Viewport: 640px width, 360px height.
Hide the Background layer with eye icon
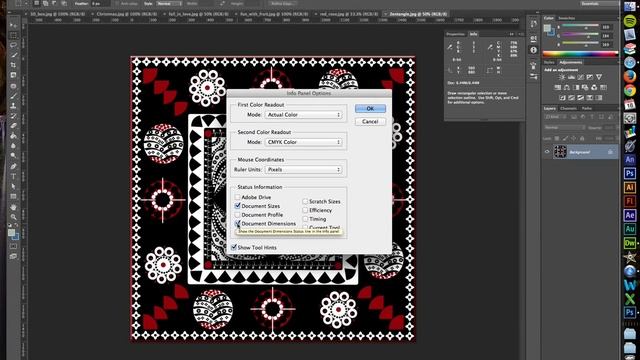(x=547, y=152)
